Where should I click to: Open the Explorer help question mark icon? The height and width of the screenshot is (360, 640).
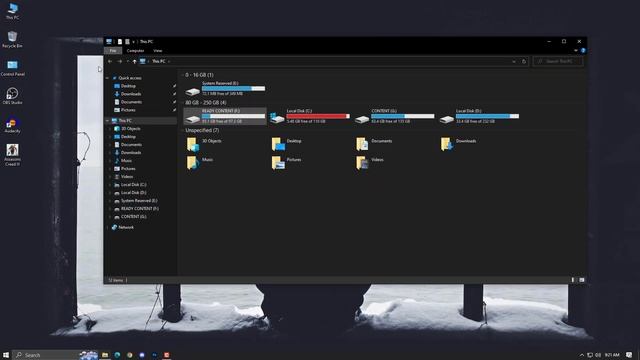click(x=583, y=51)
